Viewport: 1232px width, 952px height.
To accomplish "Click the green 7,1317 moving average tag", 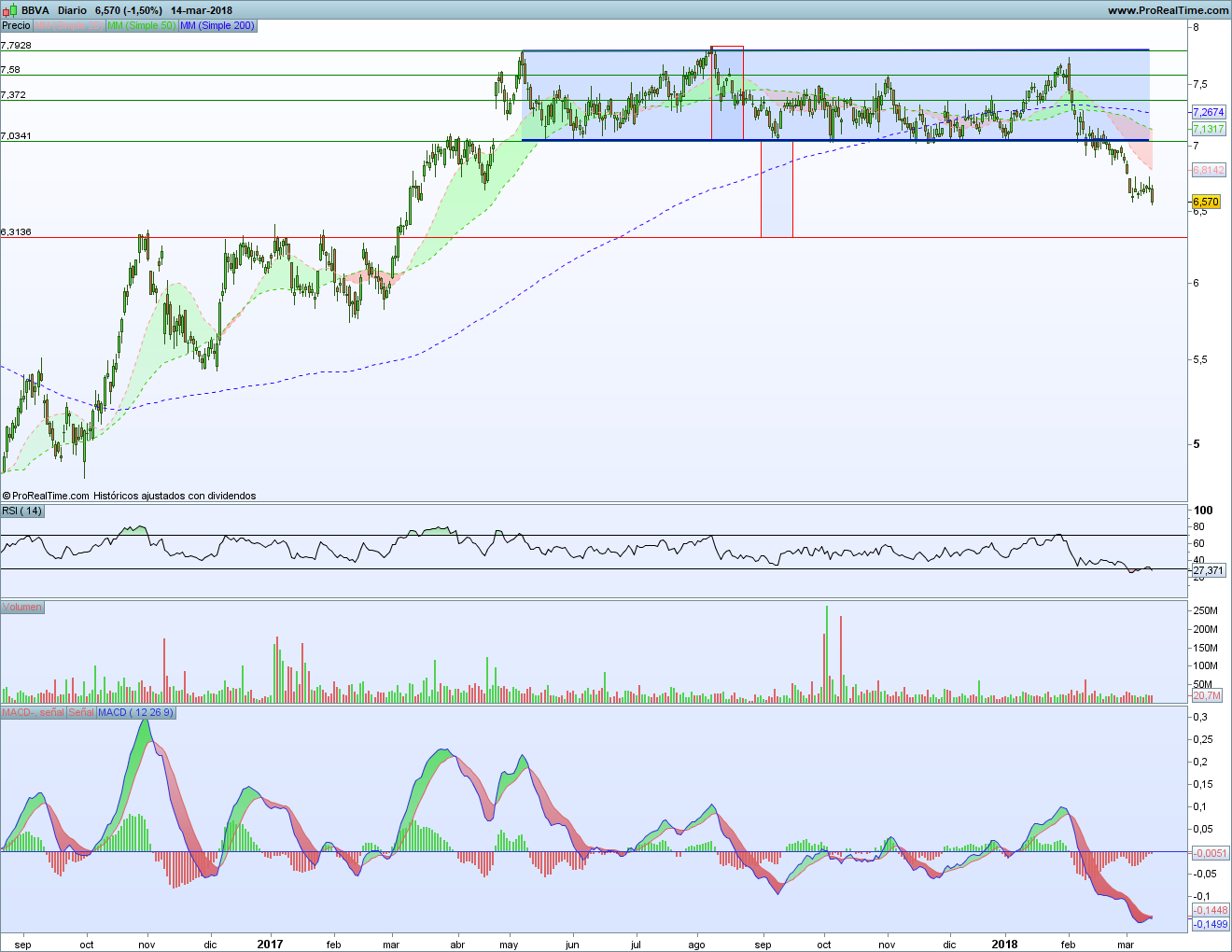I will coord(1208,129).
